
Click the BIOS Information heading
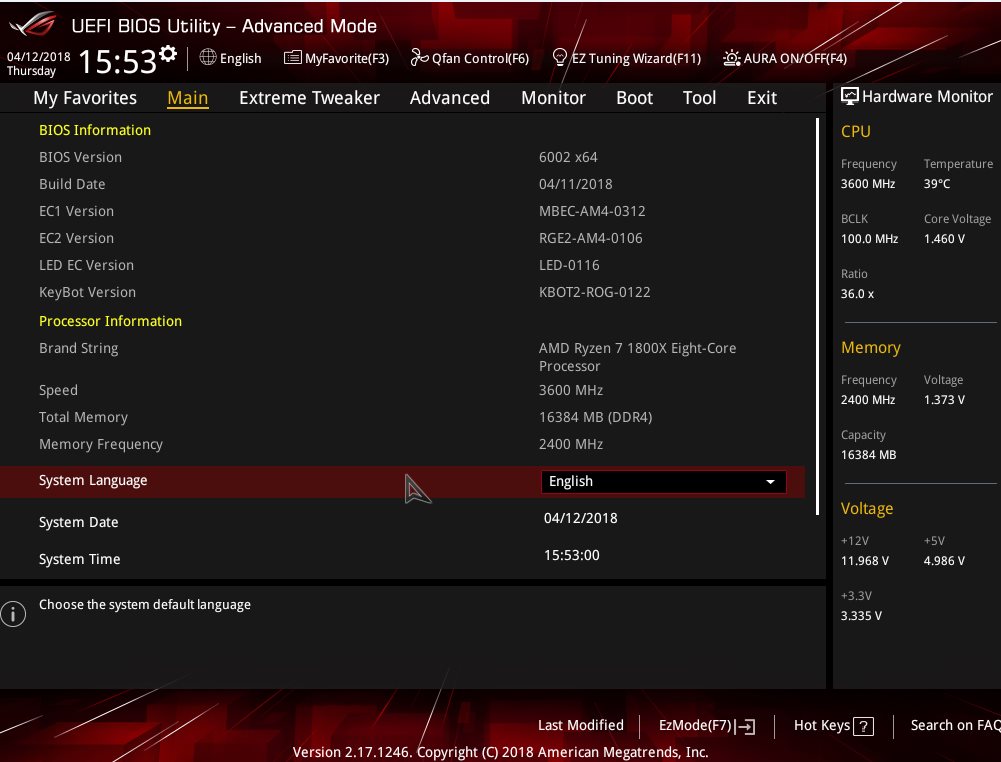click(94, 130)
